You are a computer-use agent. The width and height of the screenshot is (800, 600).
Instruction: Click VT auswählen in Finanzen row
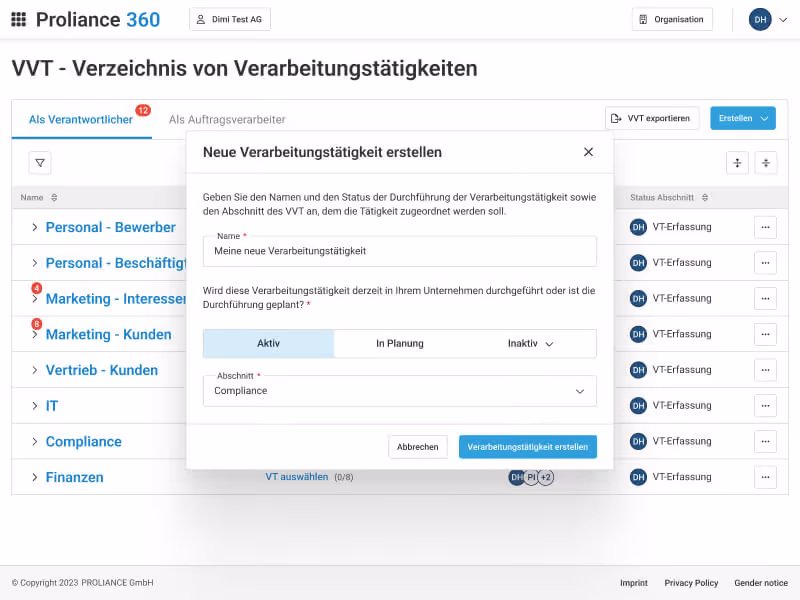click(296, 477)
